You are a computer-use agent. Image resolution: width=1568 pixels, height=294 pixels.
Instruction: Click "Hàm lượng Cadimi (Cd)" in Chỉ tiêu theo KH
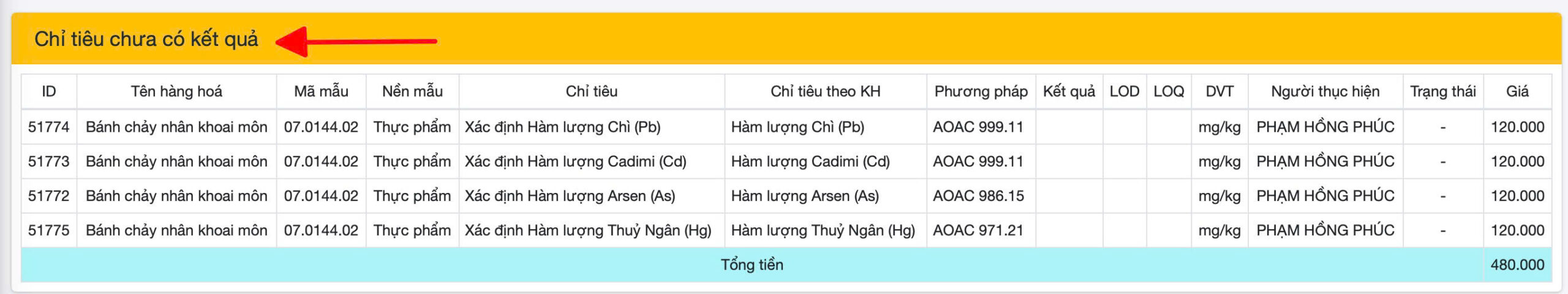pos(810,162)
